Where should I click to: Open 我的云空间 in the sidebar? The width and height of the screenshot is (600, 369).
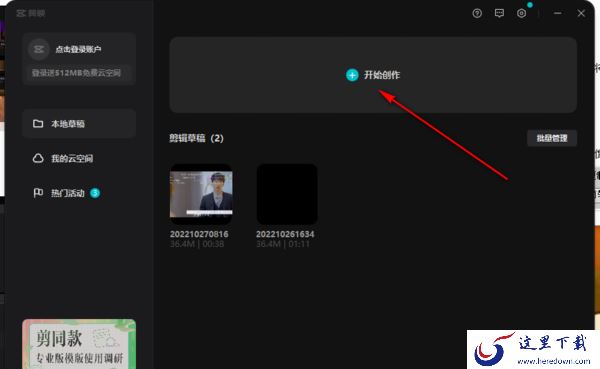coord(79,158)
